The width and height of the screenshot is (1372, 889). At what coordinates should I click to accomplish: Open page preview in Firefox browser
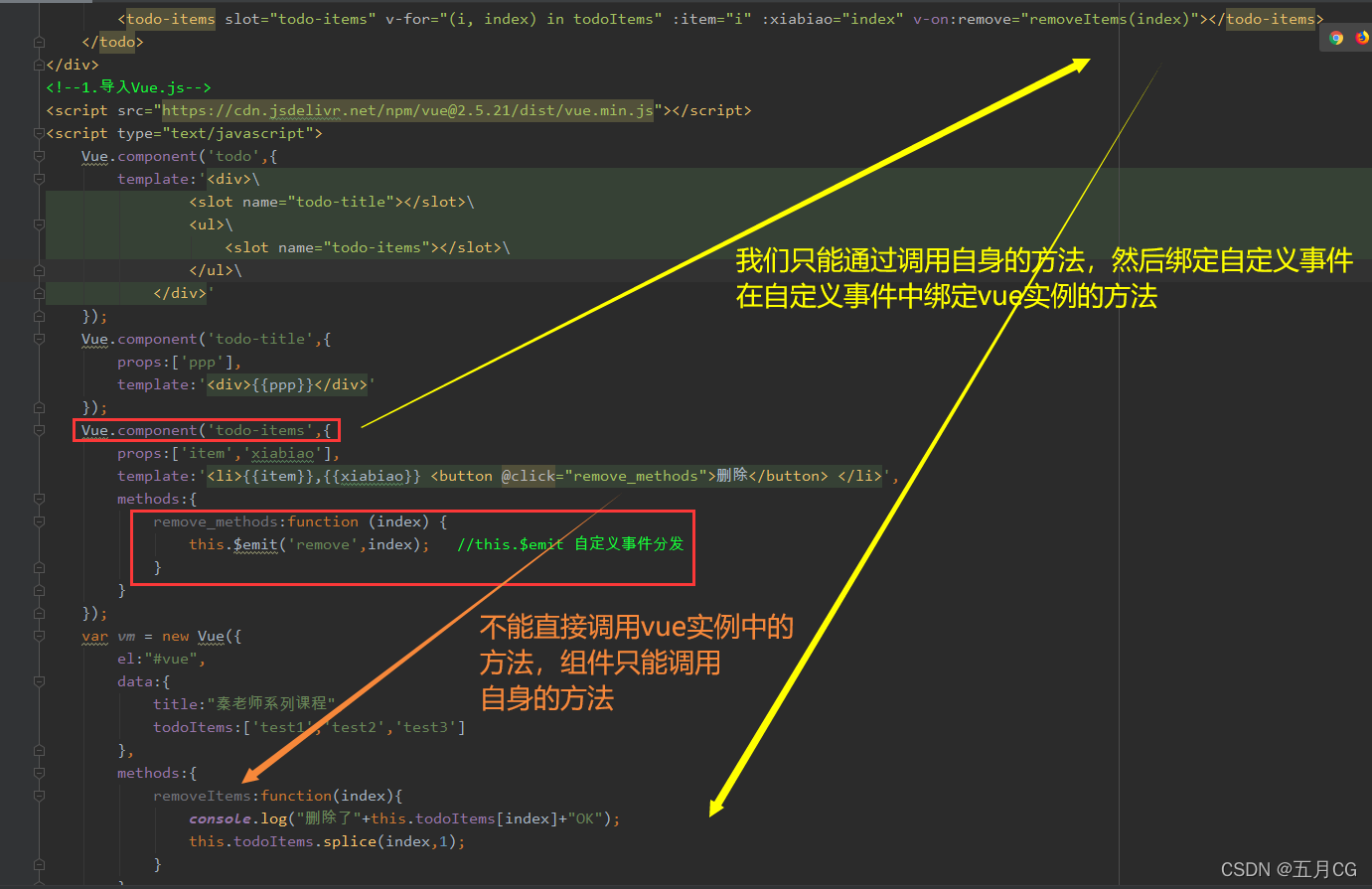click(1362, 38)
